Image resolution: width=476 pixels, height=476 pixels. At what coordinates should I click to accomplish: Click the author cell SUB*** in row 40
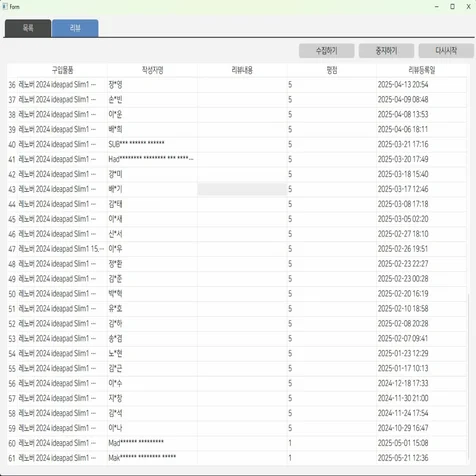click(x=152, y=144)
